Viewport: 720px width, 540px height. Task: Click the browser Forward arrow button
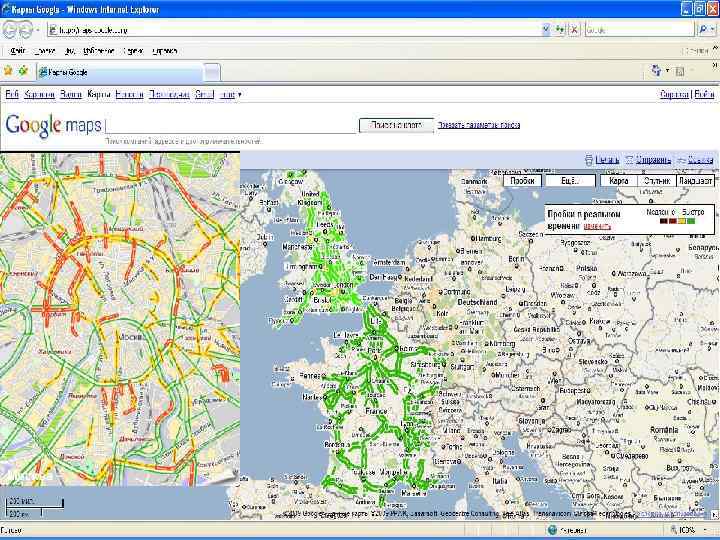(25, 30)
